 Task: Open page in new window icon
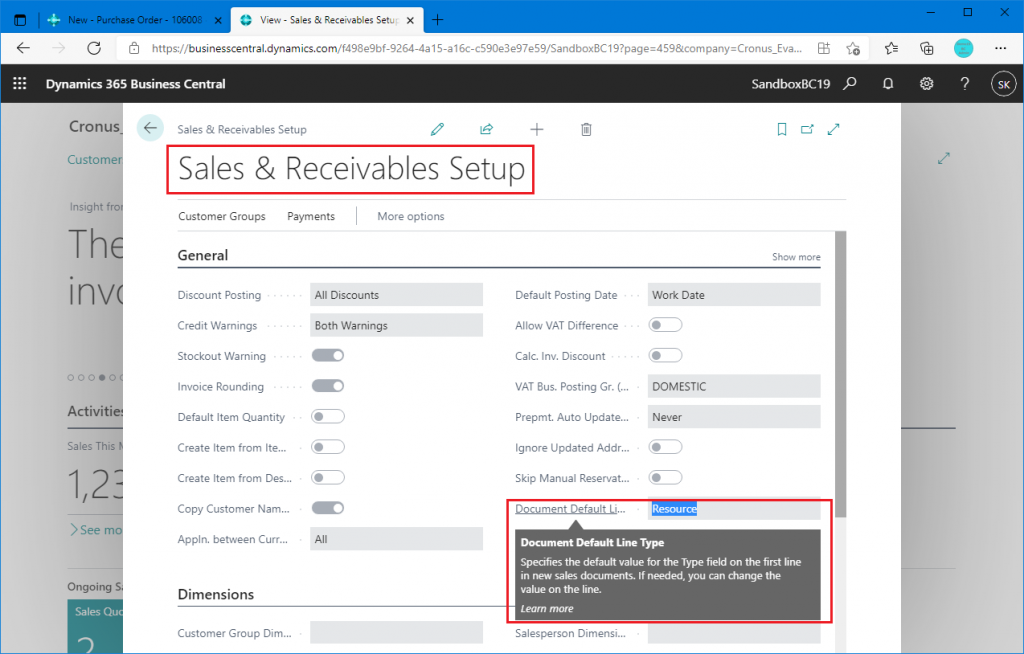pos(807,129)
